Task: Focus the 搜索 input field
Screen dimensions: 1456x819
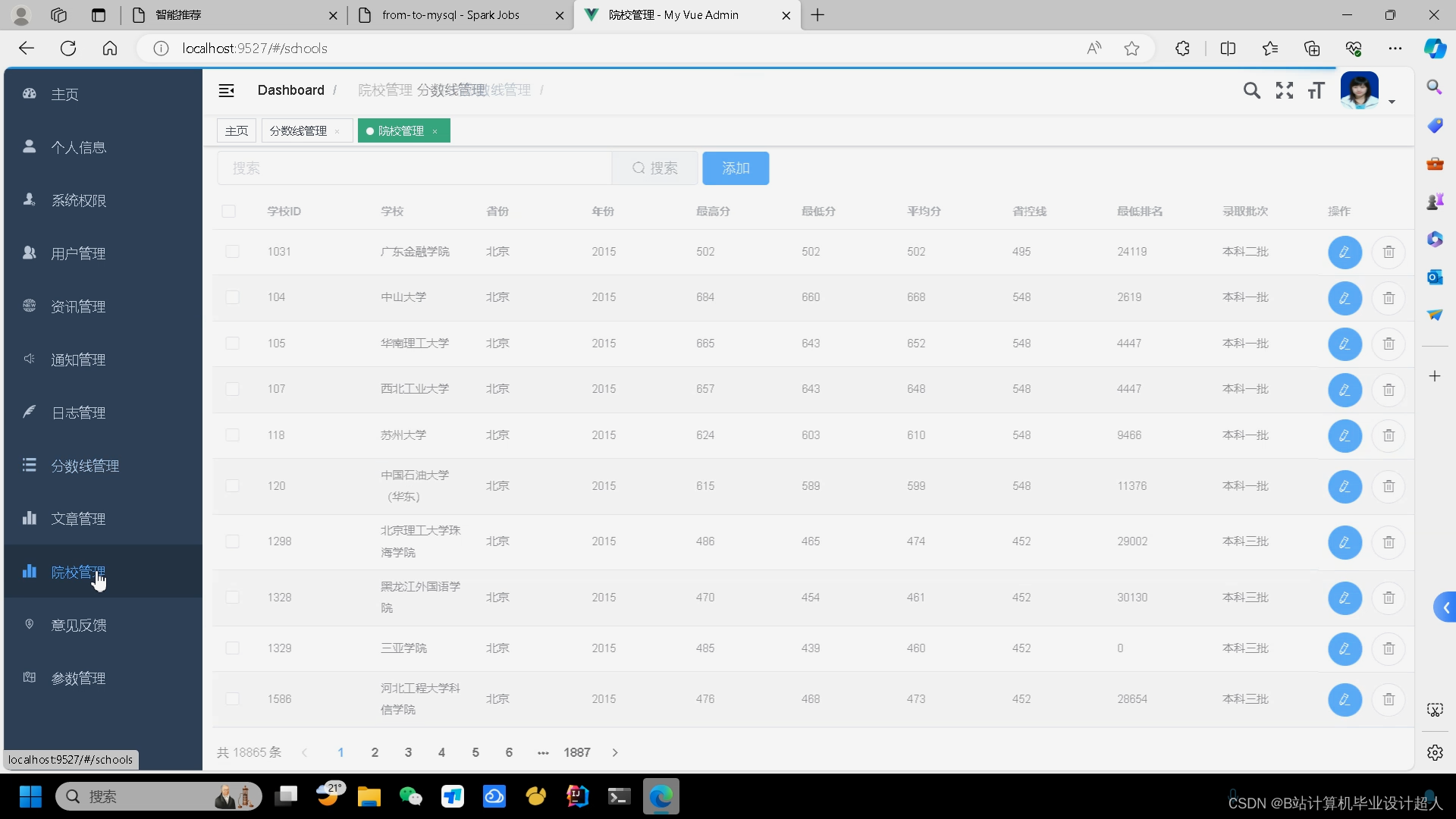Action: click(x=413, y=168)
